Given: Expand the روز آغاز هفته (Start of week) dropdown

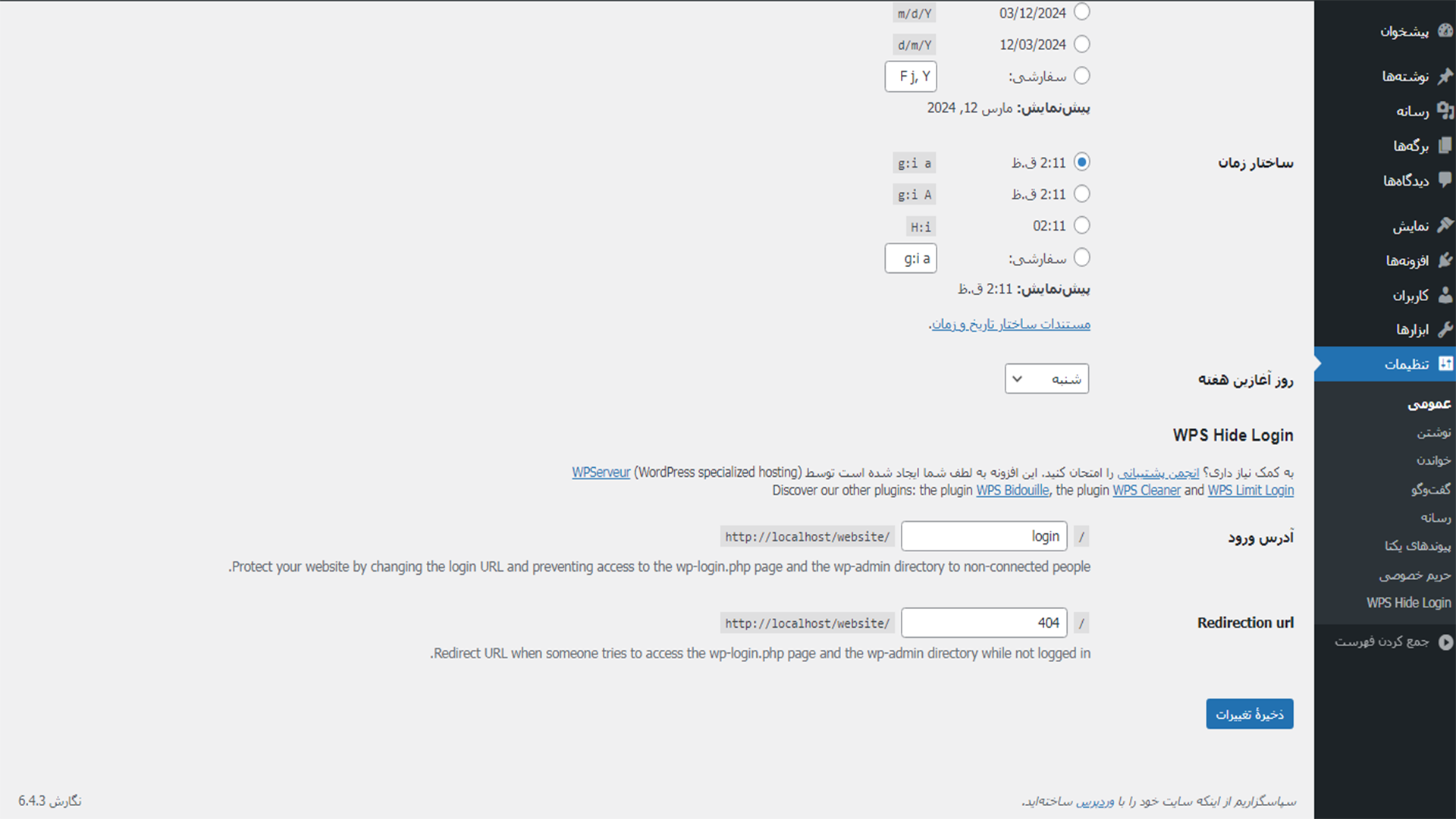Looking at the screenshot, I should 1047,378.
